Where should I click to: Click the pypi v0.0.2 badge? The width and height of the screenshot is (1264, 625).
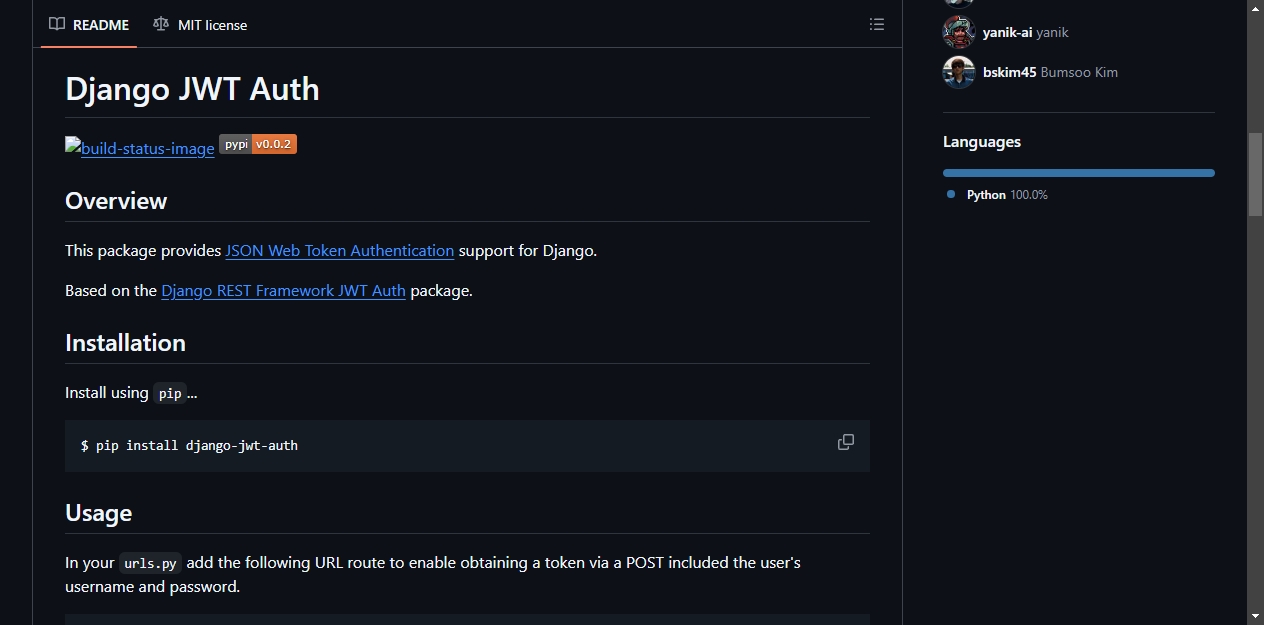258,144
